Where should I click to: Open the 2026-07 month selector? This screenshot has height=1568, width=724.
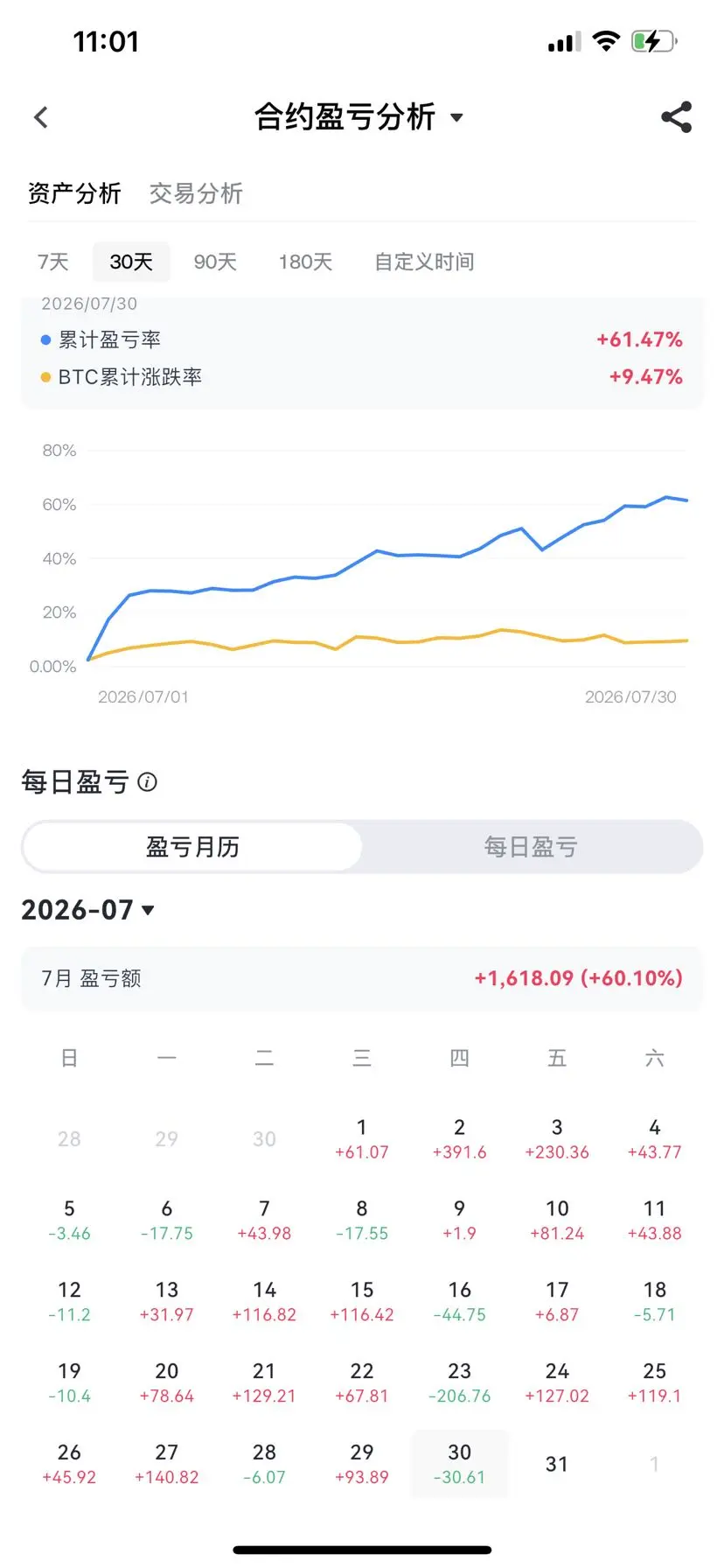[87, 910]
